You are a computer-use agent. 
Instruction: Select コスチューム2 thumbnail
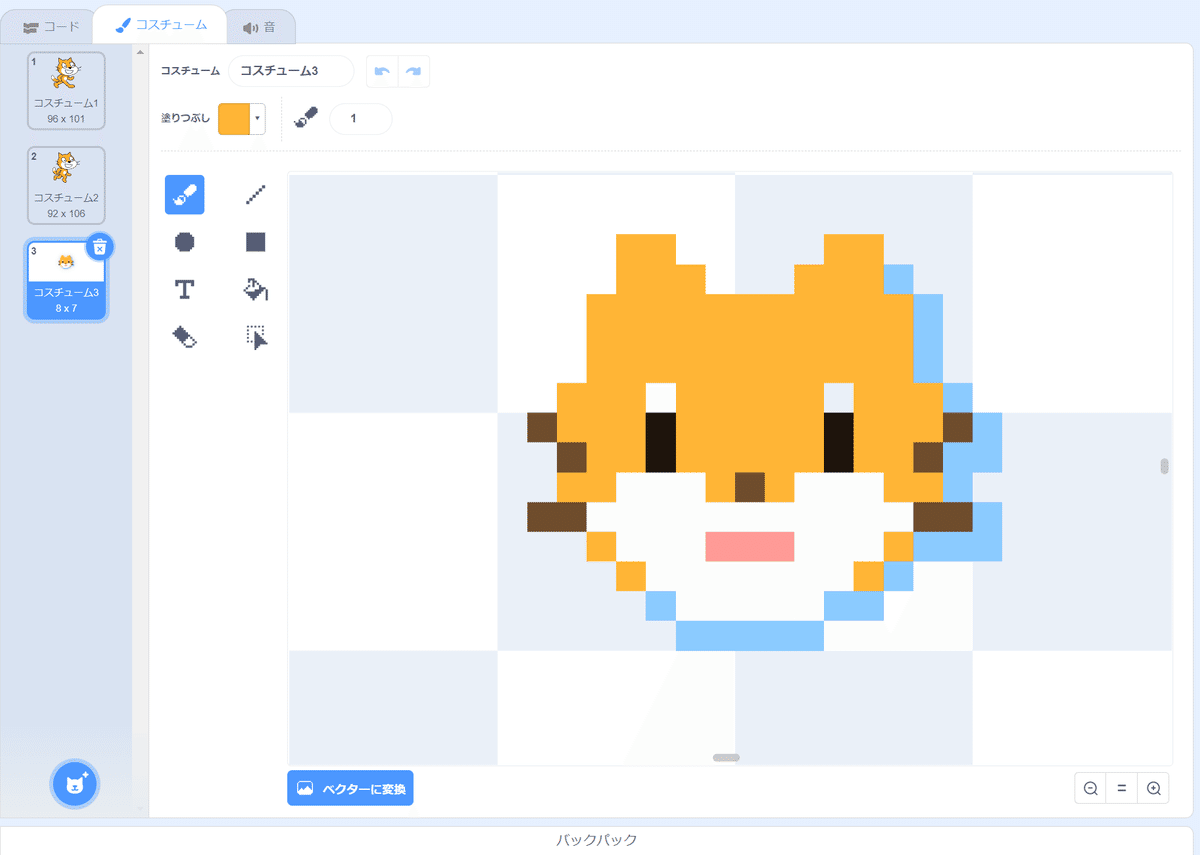pos(66,185)
